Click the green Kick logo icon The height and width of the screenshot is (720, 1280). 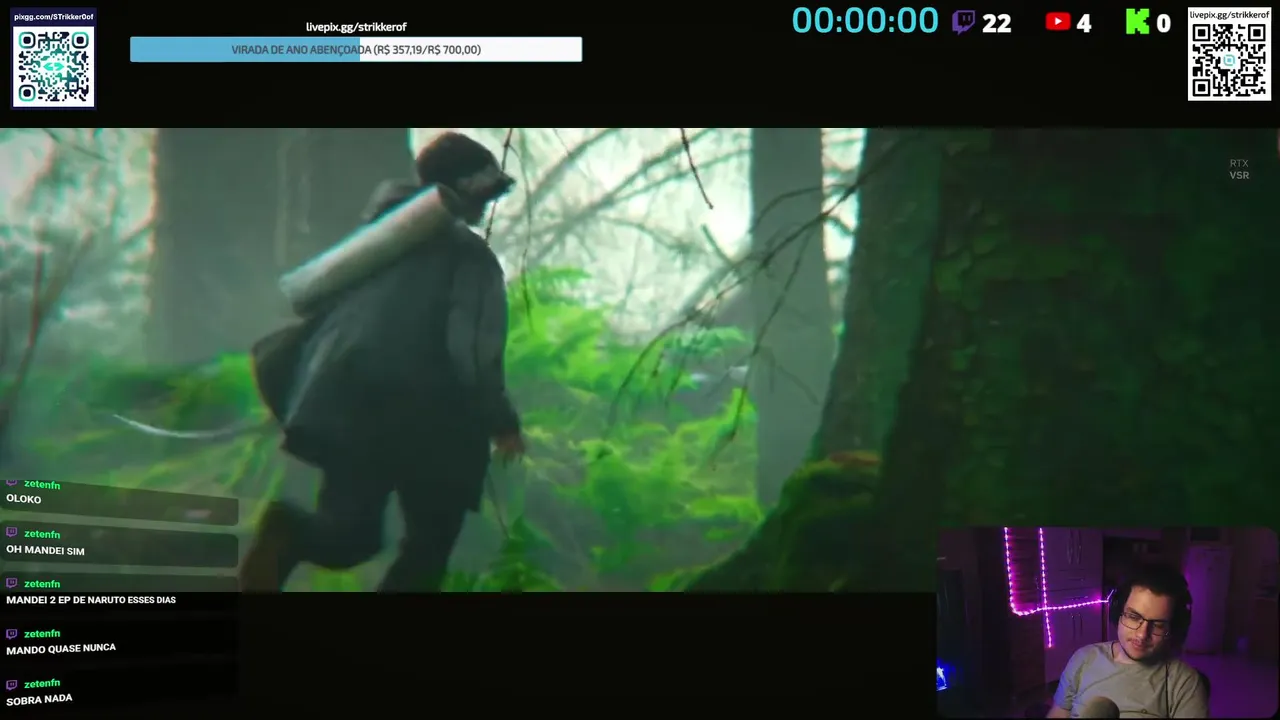1137,22
